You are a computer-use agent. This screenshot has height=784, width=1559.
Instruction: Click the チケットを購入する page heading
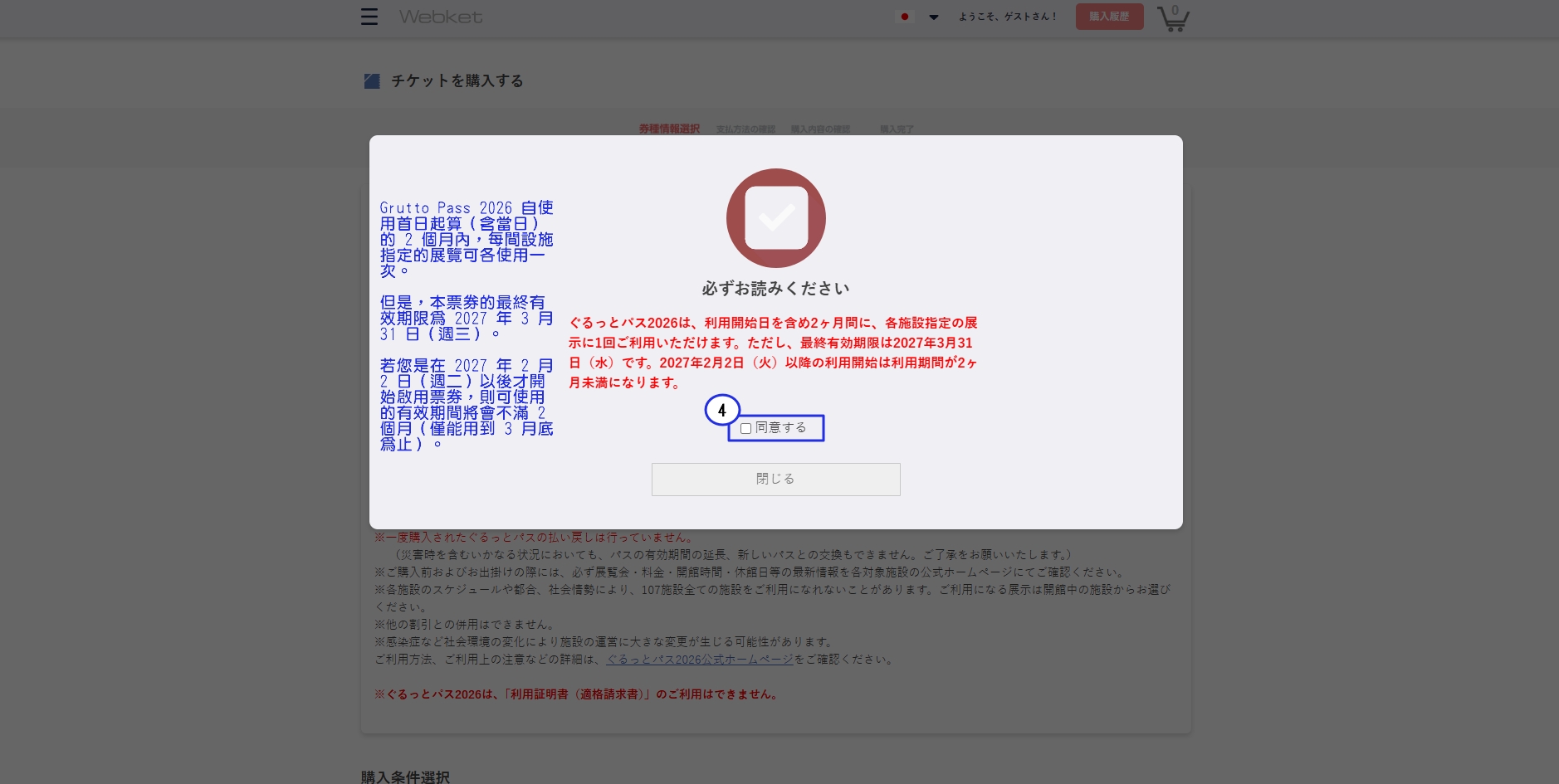point(457,80)
